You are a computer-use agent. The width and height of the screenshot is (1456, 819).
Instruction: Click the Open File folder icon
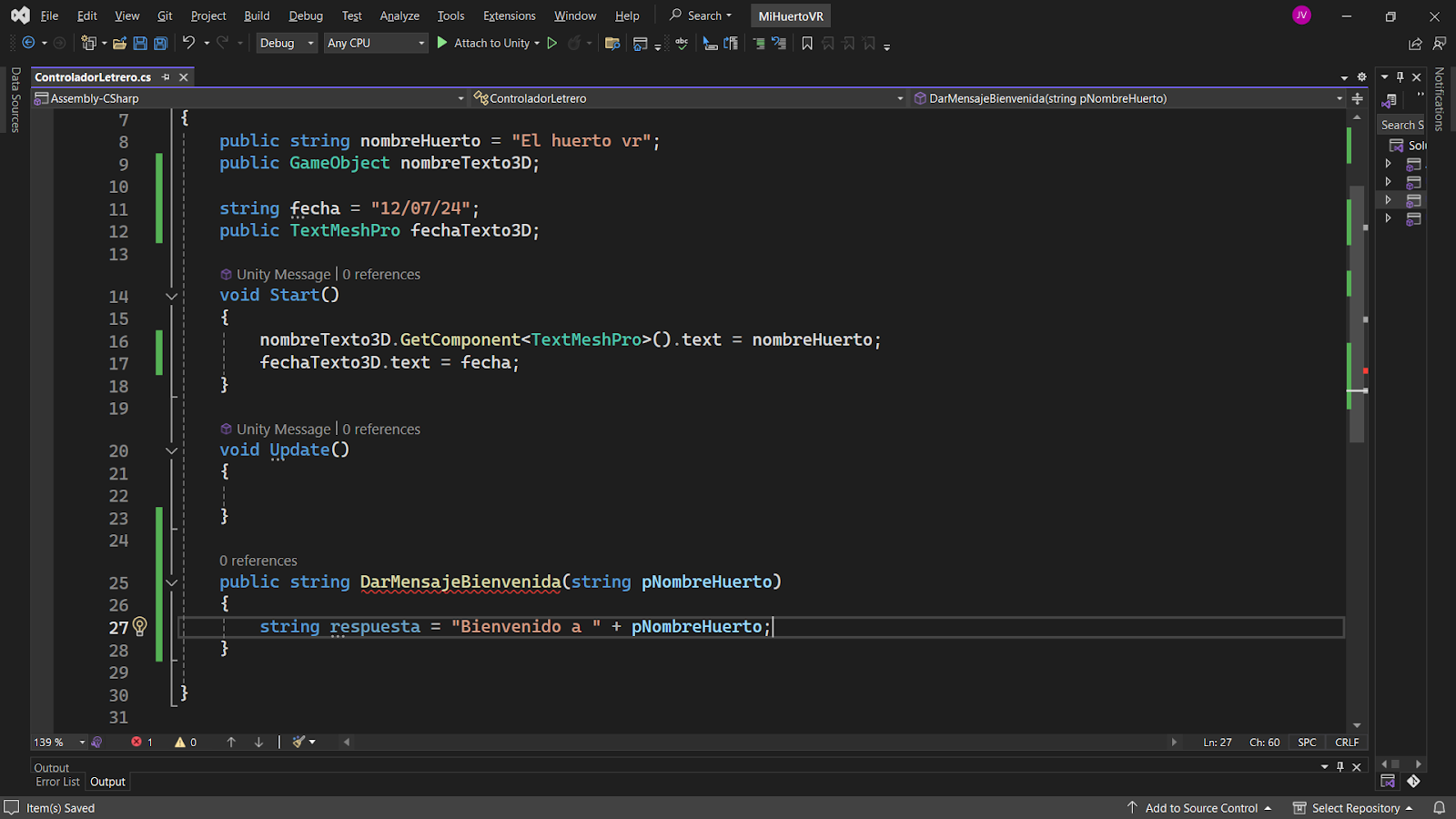[x=119, y=43]
